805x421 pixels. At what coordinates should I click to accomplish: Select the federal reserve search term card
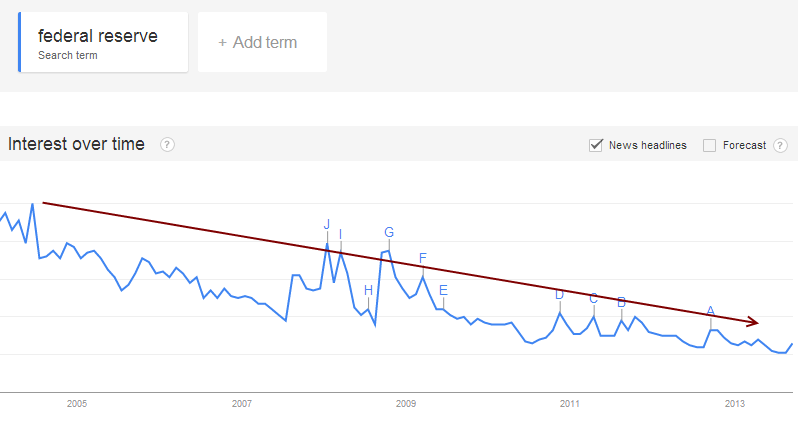tap(103, 42)
